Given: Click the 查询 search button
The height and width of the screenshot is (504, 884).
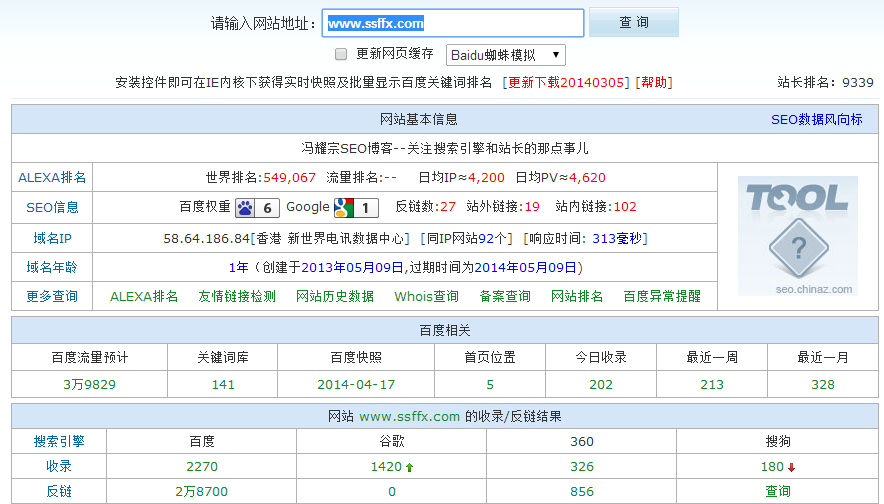Looking at the screenshot, I should pyautogui.click(x=634, y=23).
